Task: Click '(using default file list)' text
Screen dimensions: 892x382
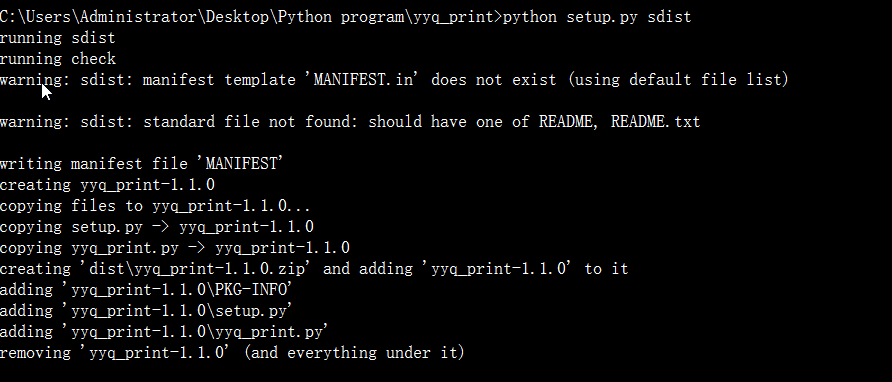Action: coord(678,80)
